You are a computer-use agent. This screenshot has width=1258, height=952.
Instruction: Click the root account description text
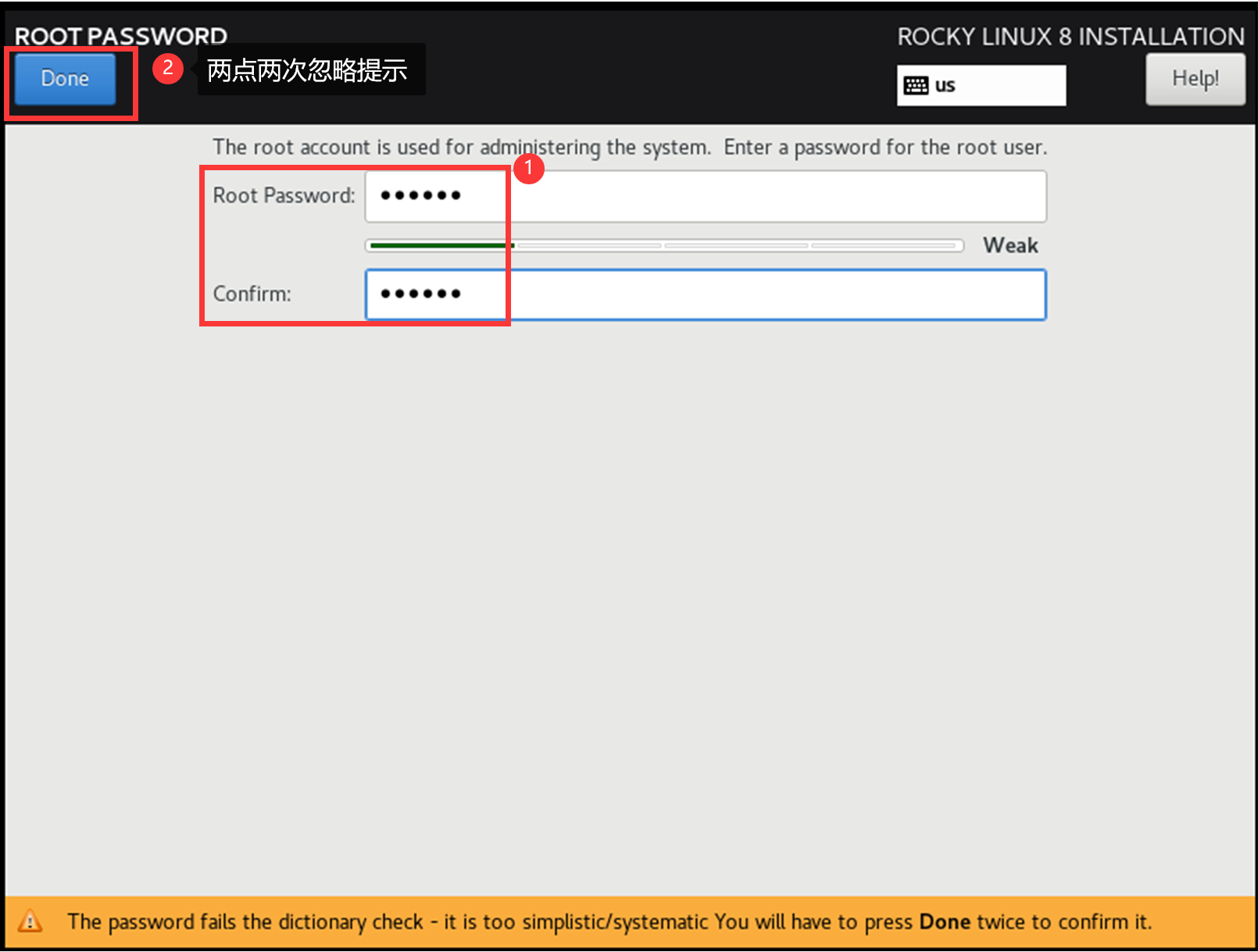pyautogui.click(x=630, y=147)
